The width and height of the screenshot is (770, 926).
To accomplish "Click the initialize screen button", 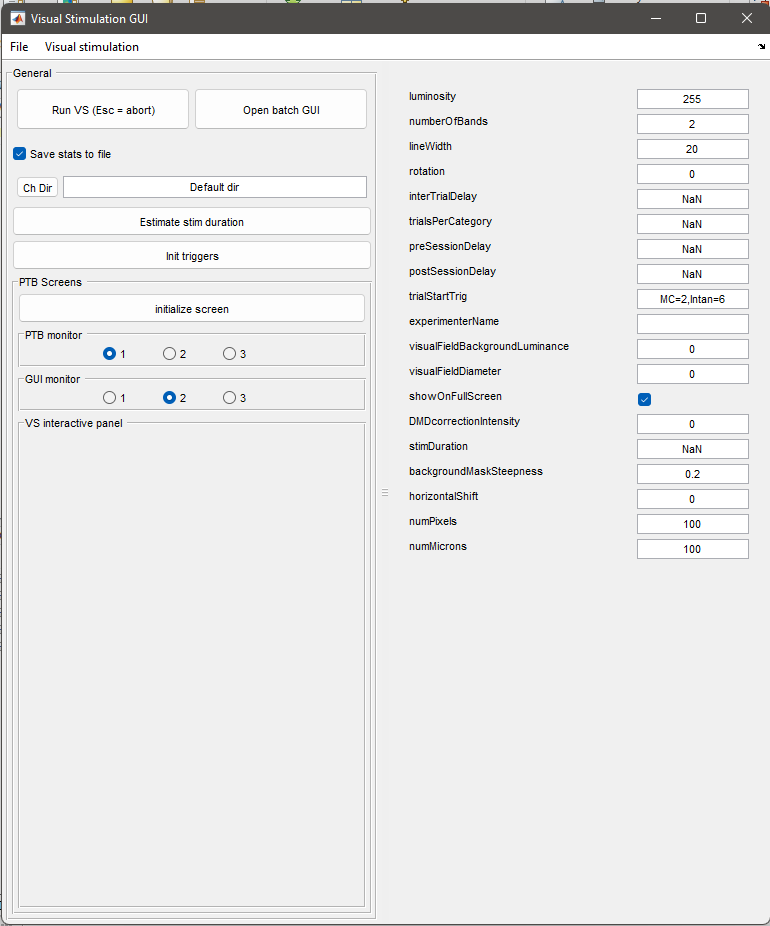I will [192, 309].
